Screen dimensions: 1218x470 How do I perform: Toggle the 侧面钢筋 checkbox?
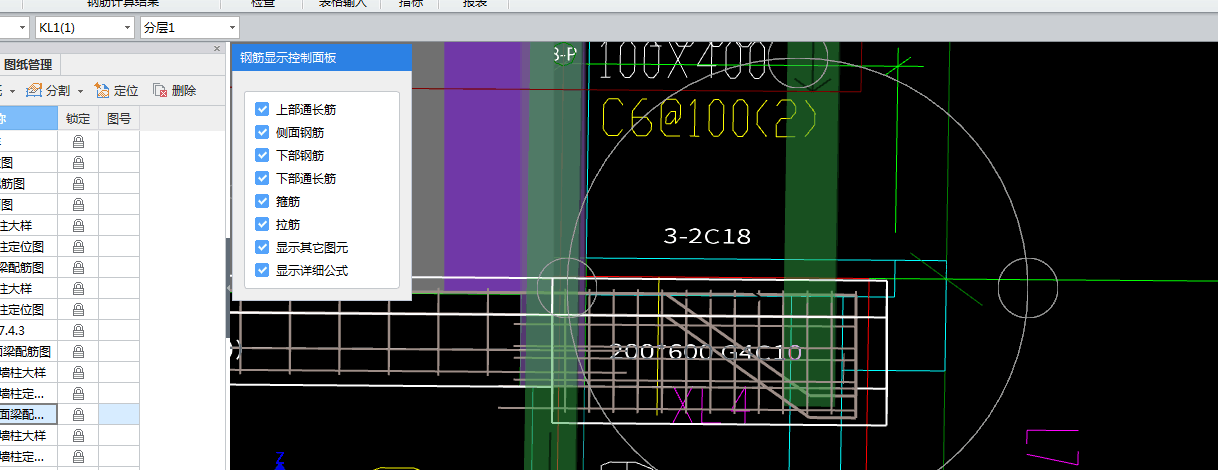(x=262, y=132)
